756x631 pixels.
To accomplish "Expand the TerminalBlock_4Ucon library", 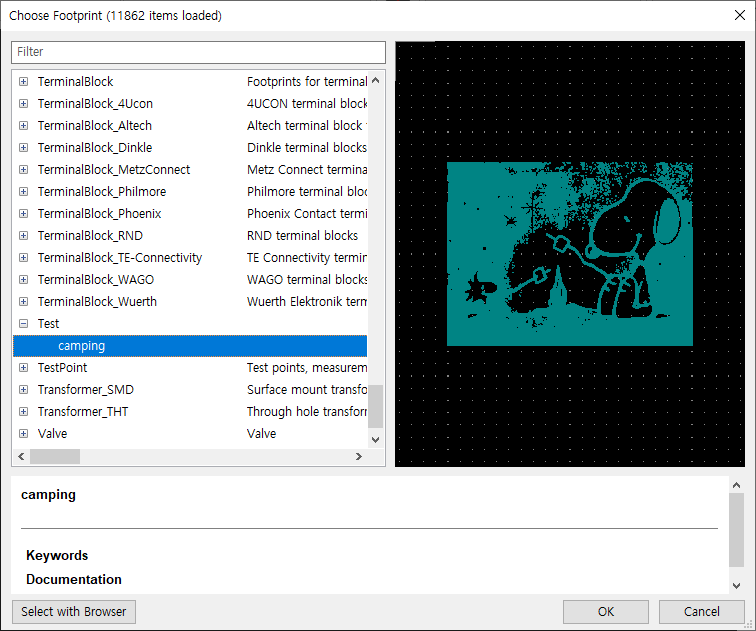I will pyautogui.click(x=23, y=104).
